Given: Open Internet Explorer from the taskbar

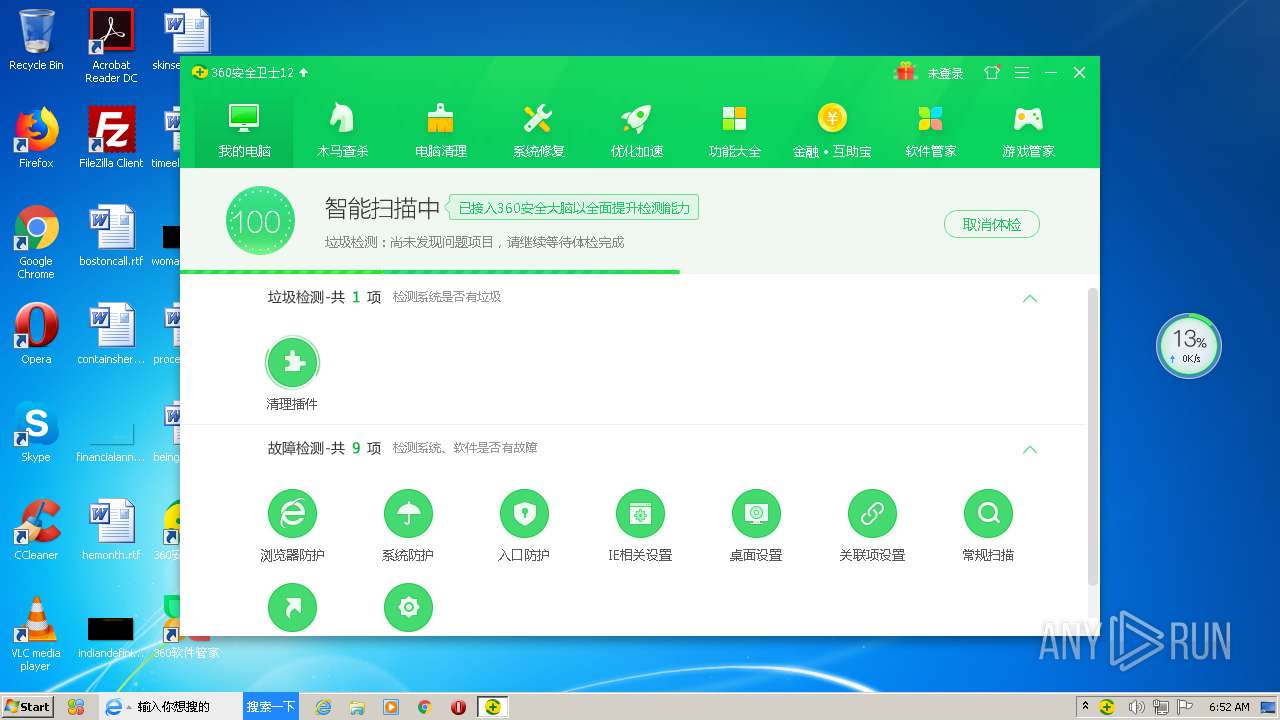Looking at the screenshot, I should click(x=323, y=707).
